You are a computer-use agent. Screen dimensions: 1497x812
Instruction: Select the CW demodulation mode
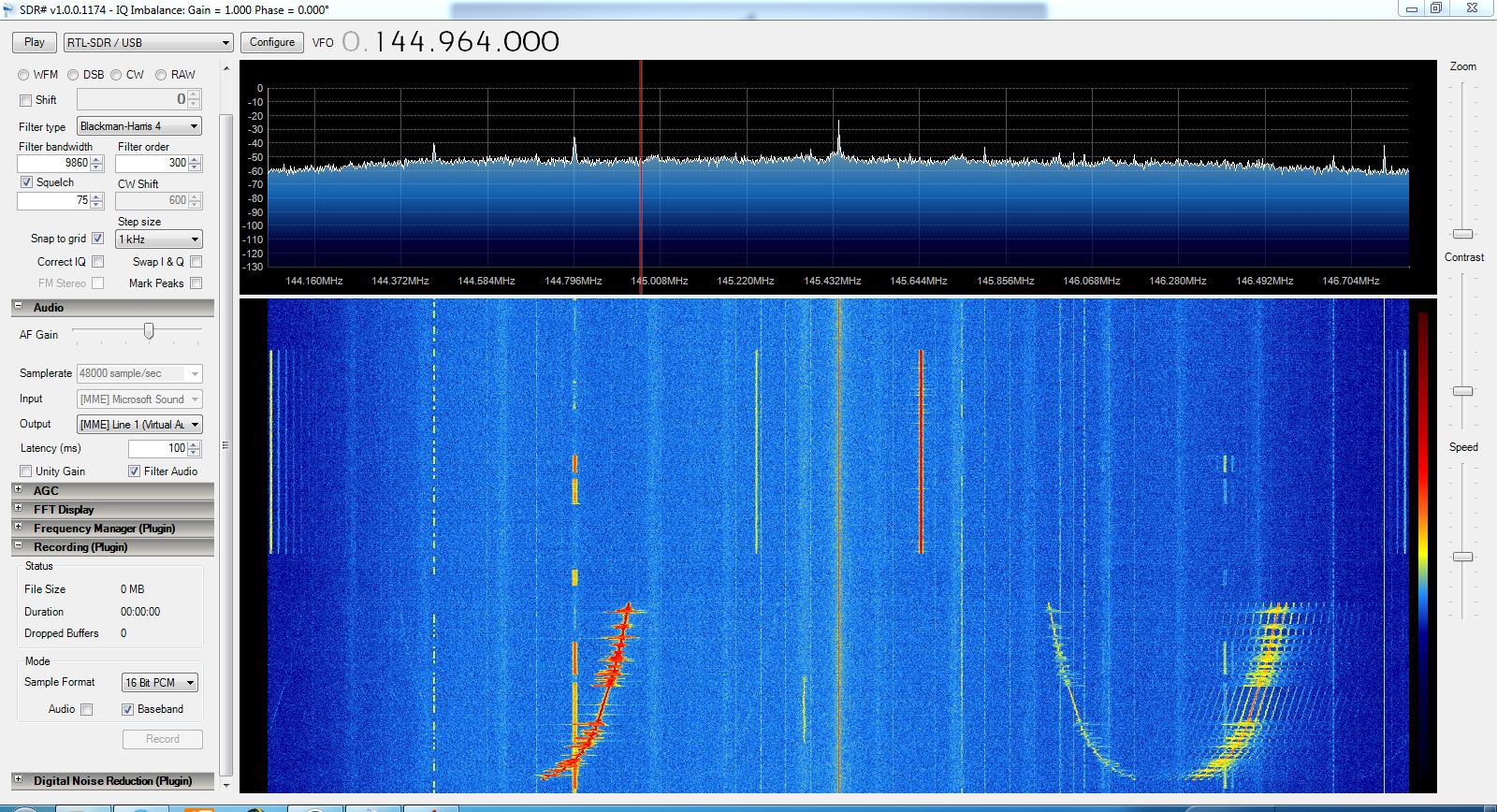click(x=116, y=75)
